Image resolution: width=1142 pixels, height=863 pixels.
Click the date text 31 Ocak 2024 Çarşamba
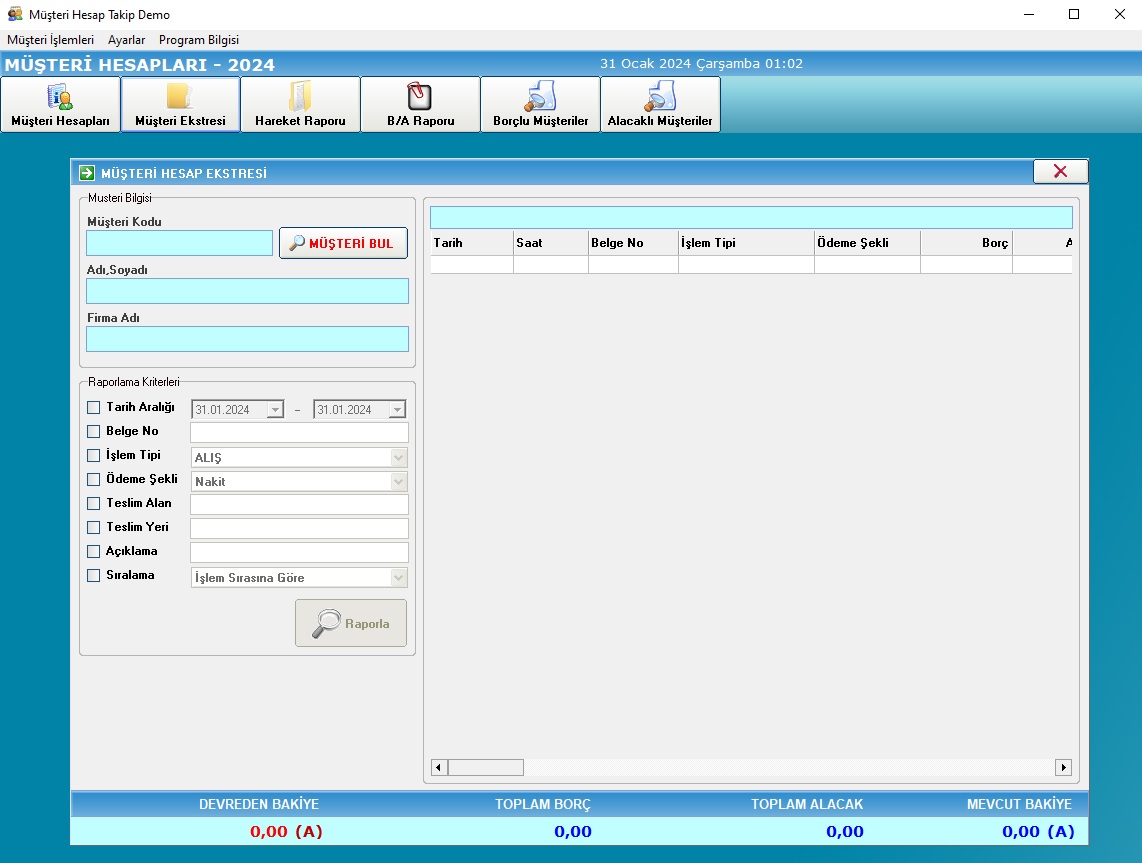point(680,64)
